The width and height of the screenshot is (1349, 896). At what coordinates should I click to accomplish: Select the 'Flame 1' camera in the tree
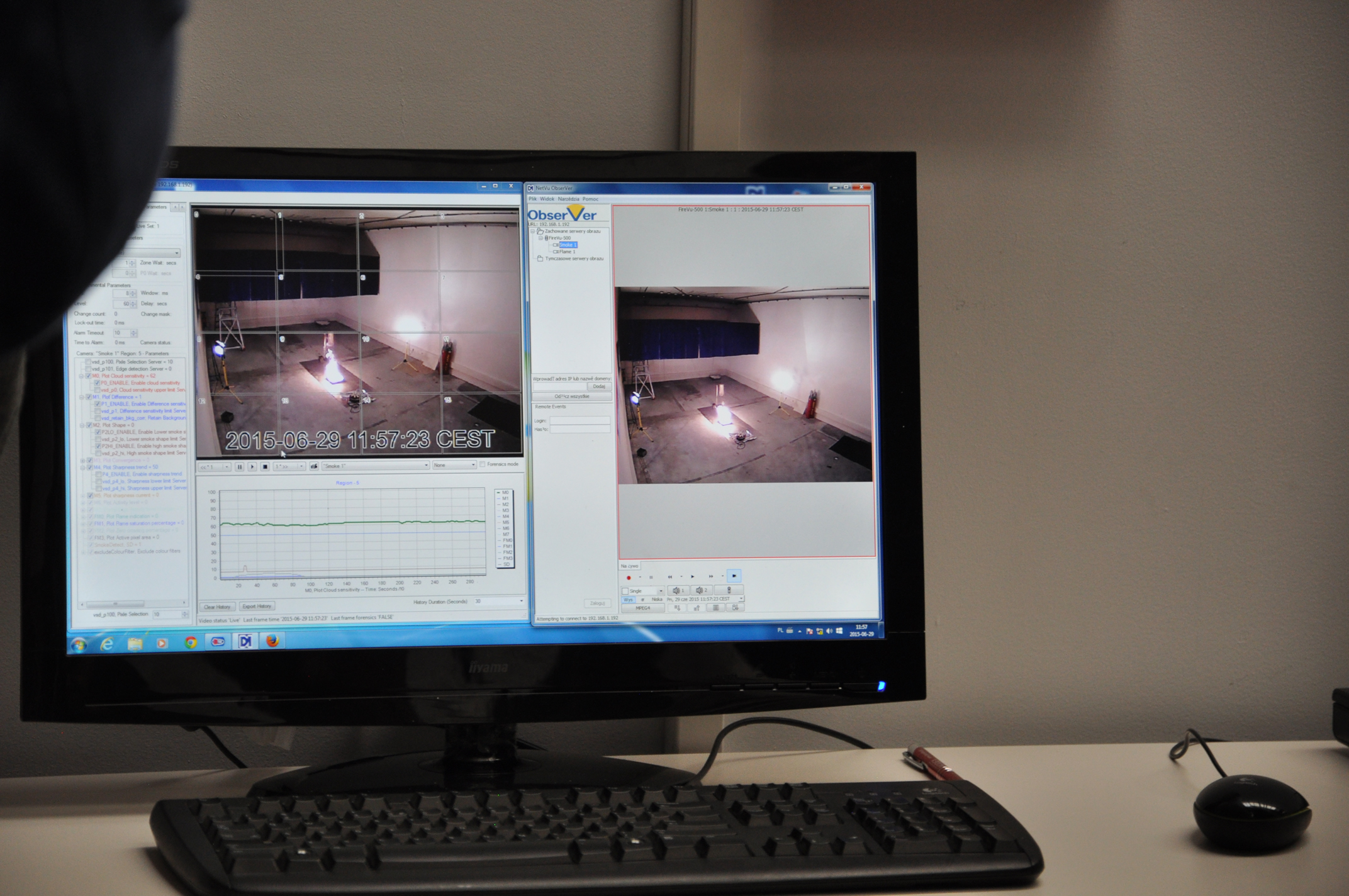[567, 252]
